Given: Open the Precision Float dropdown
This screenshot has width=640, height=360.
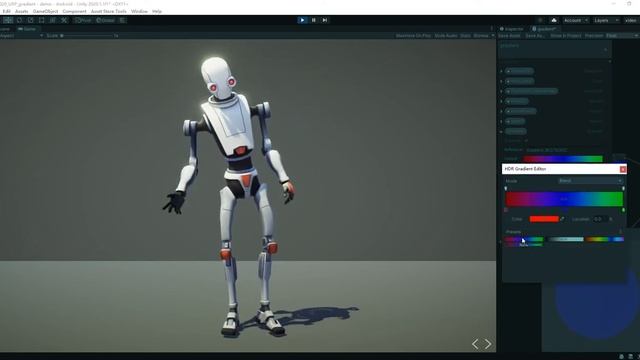Looking at the screenshot, I should tap(622, 36).
